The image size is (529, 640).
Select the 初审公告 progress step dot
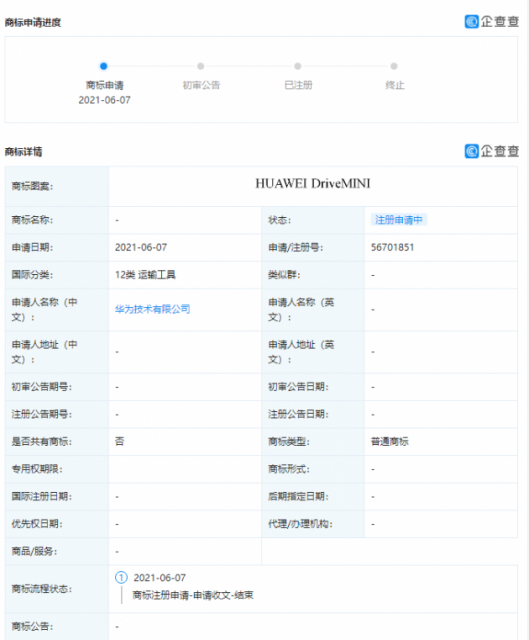[200, 66]
